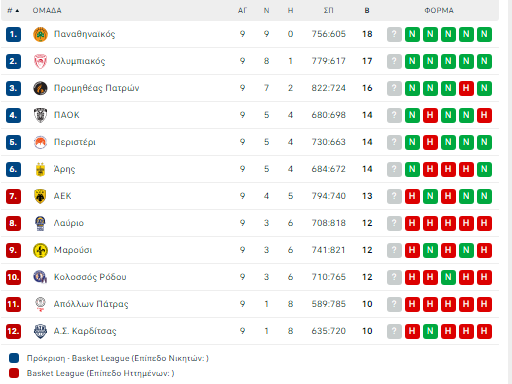Click the Μαρούσι club logo
This screenshot has width=512, height=384.
point(40,250)
